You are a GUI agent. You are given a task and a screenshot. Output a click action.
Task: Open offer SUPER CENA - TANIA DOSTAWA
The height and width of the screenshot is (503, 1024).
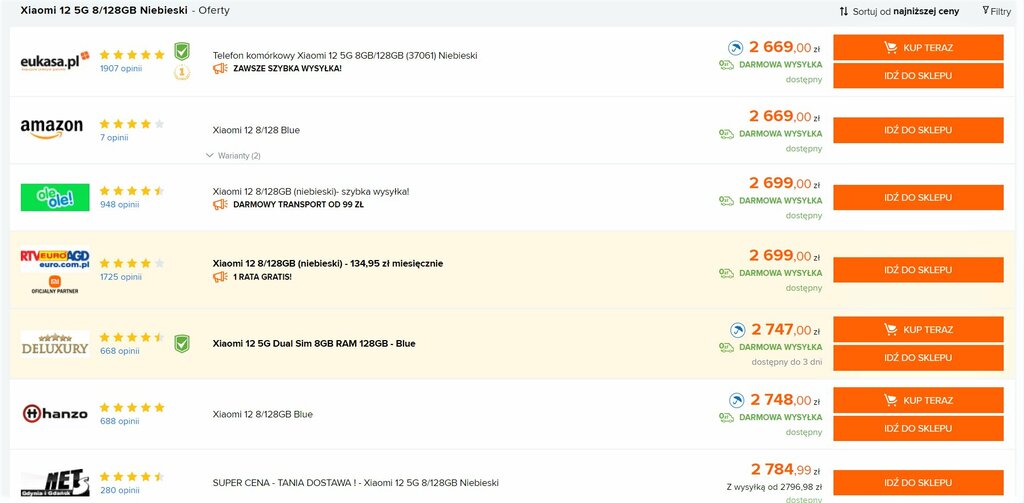point(355,483)
